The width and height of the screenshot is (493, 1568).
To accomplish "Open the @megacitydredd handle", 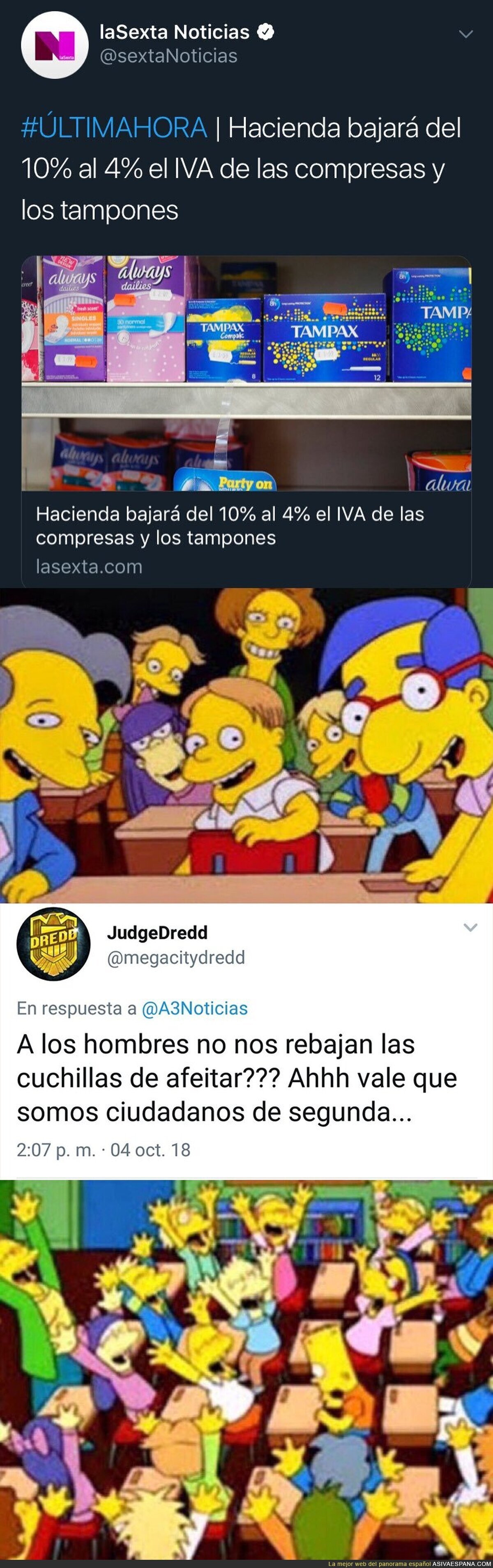I will click(x=176, y=957).
